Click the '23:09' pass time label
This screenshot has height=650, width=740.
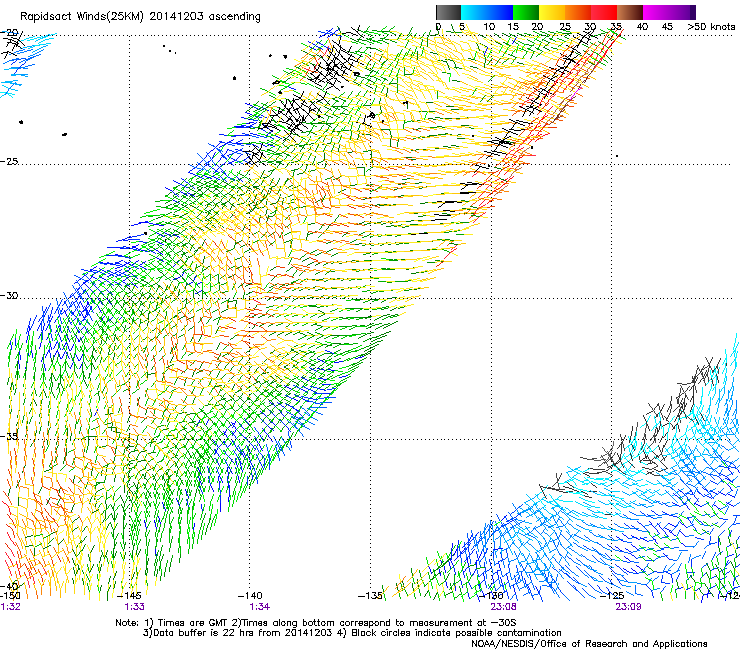pos(628,607)
